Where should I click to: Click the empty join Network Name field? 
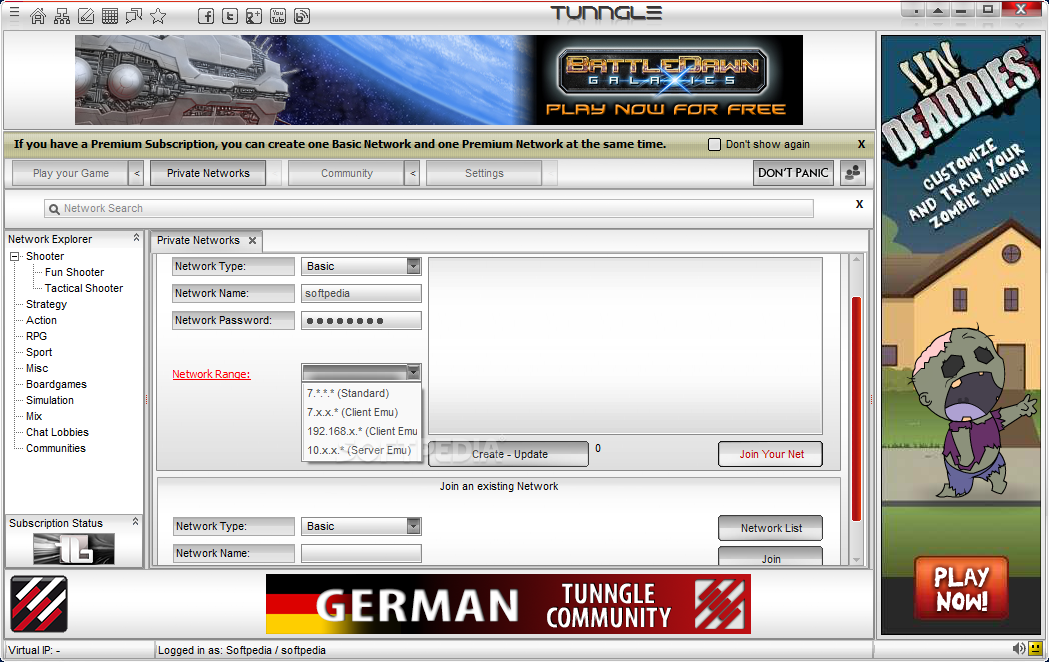coord(361,553)
